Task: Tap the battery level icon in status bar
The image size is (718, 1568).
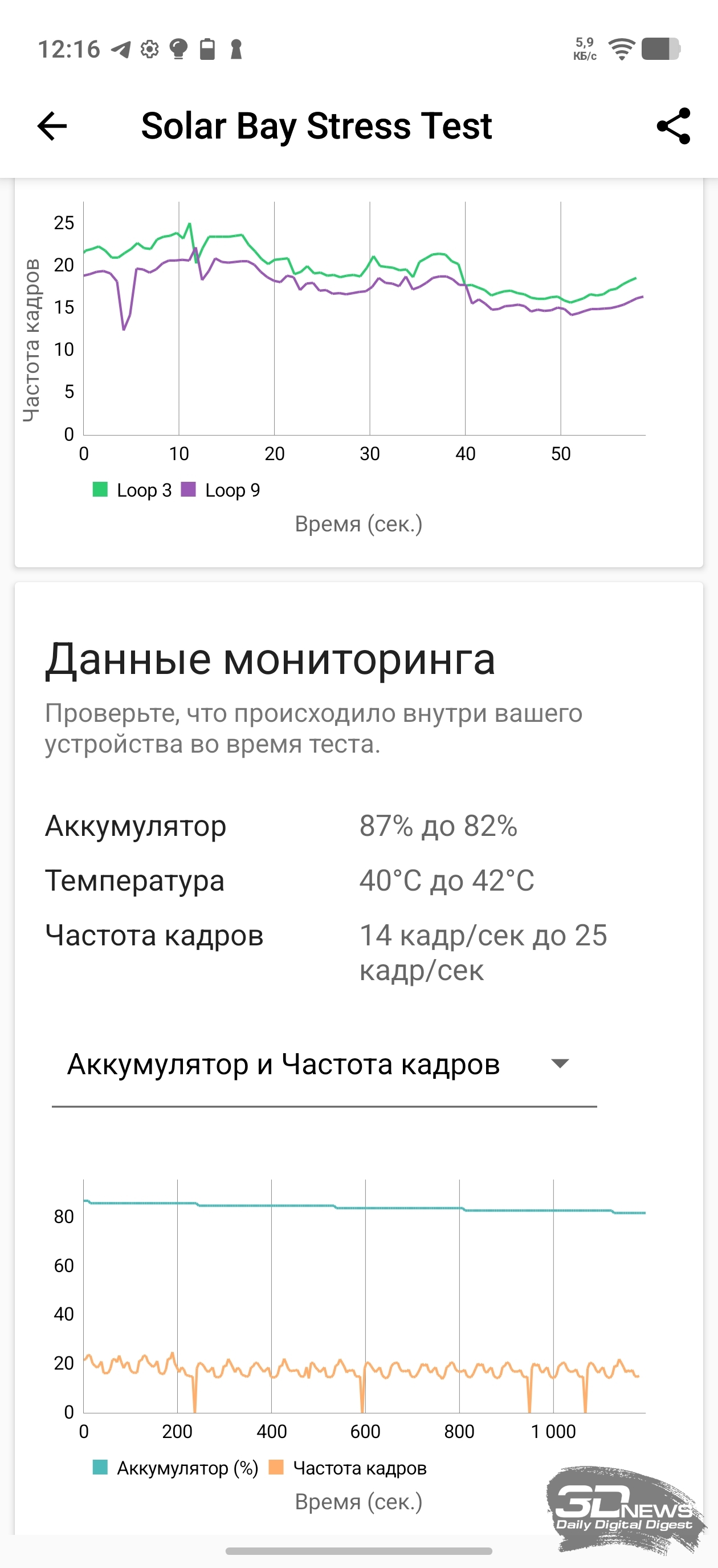Action: [x=661, y=48]
